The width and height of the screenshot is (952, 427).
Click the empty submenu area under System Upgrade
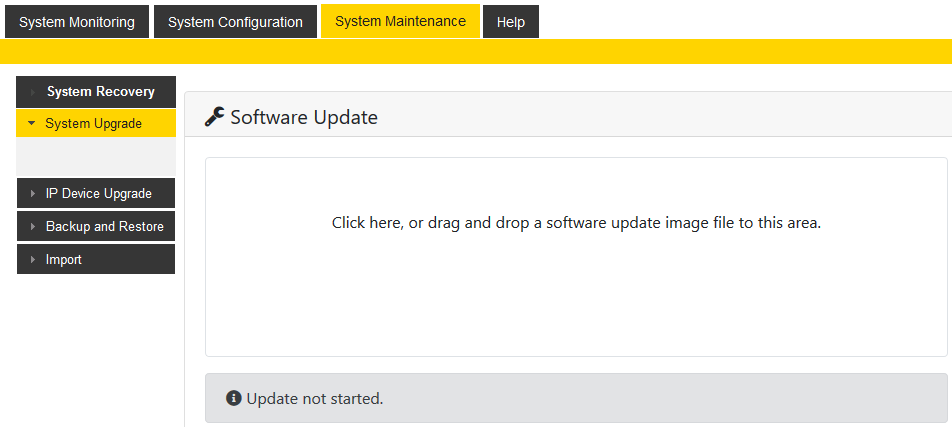coord(96,157)
